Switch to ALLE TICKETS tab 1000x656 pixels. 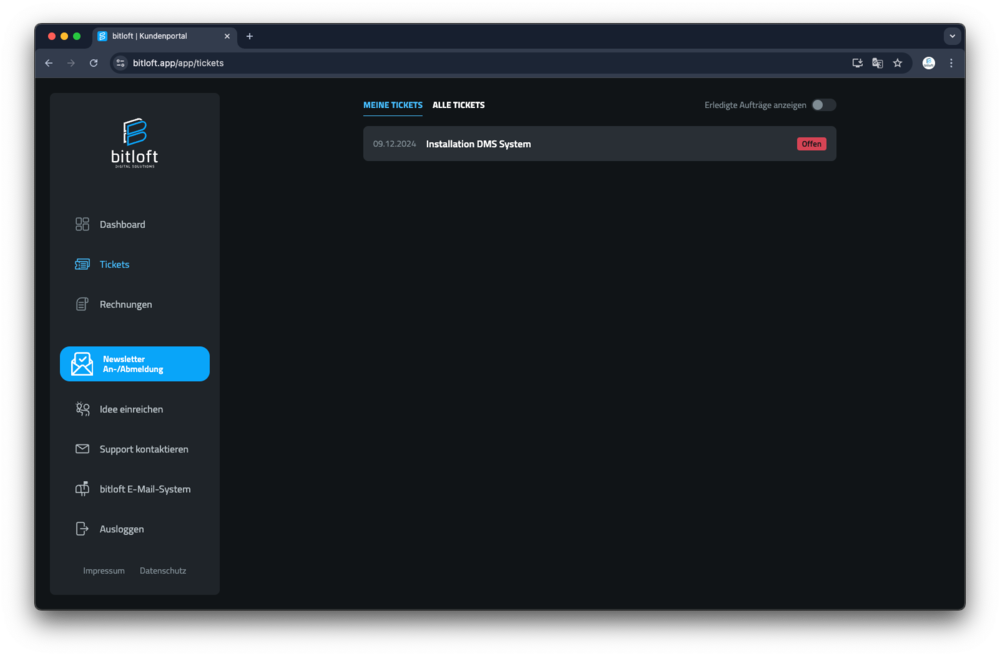point(459,105)
